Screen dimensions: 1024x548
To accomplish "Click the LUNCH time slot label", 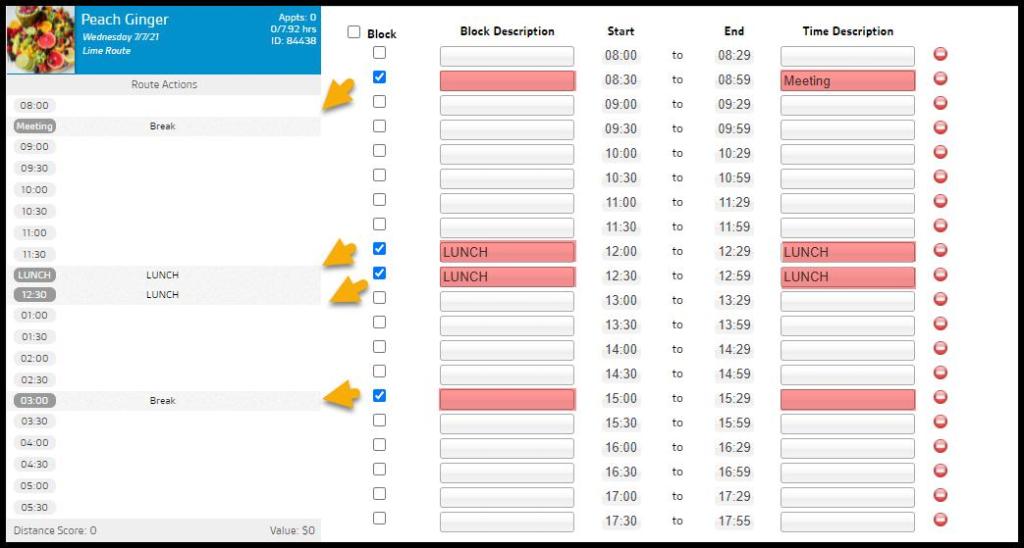I will [x=35, y=275].
